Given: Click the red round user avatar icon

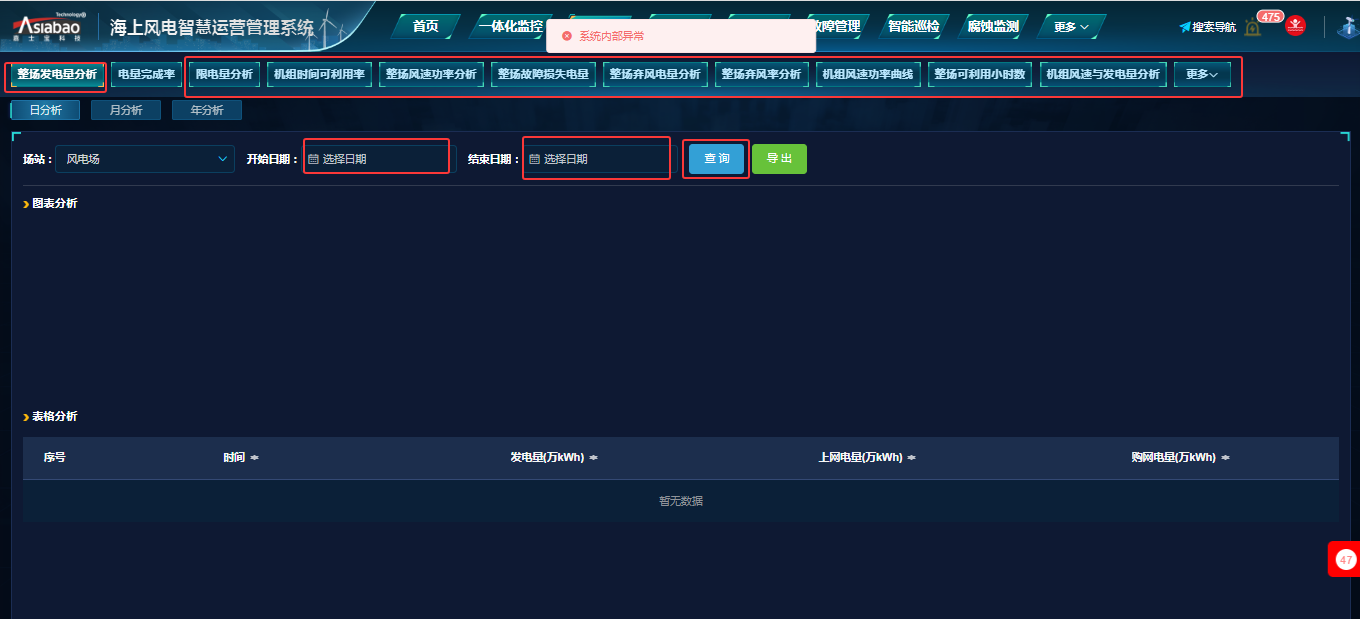Looking at the screenshot, I should (1296, 27).
